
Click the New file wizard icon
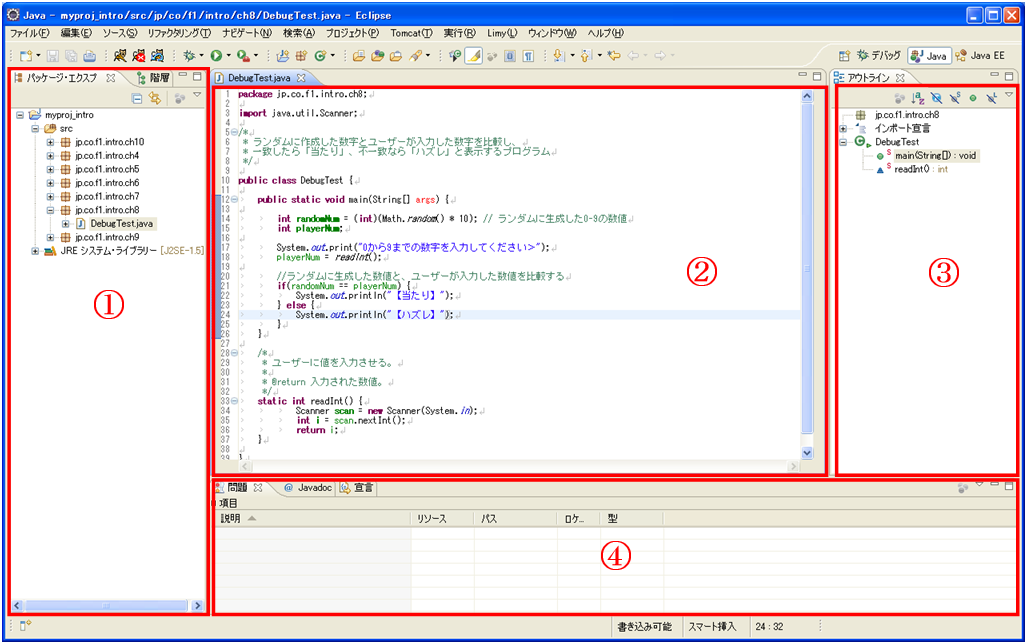[x=25, y=56]
